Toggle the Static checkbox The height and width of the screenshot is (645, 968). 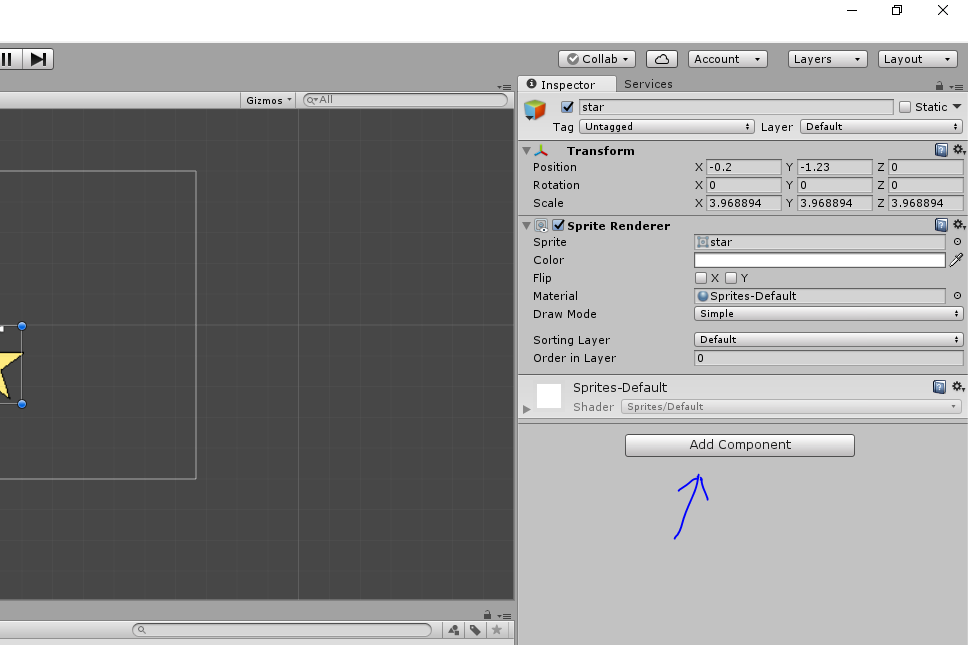[x=905, y=107]
